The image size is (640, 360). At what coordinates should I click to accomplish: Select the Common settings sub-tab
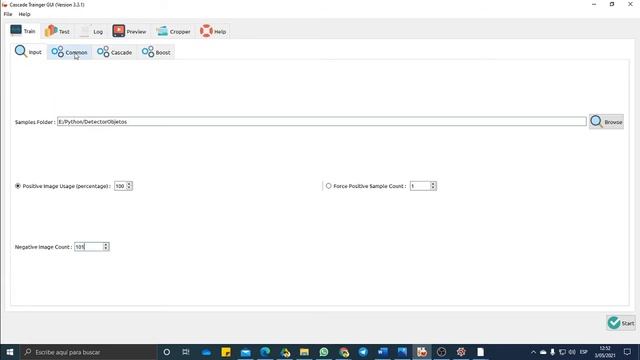click(69, 52)
